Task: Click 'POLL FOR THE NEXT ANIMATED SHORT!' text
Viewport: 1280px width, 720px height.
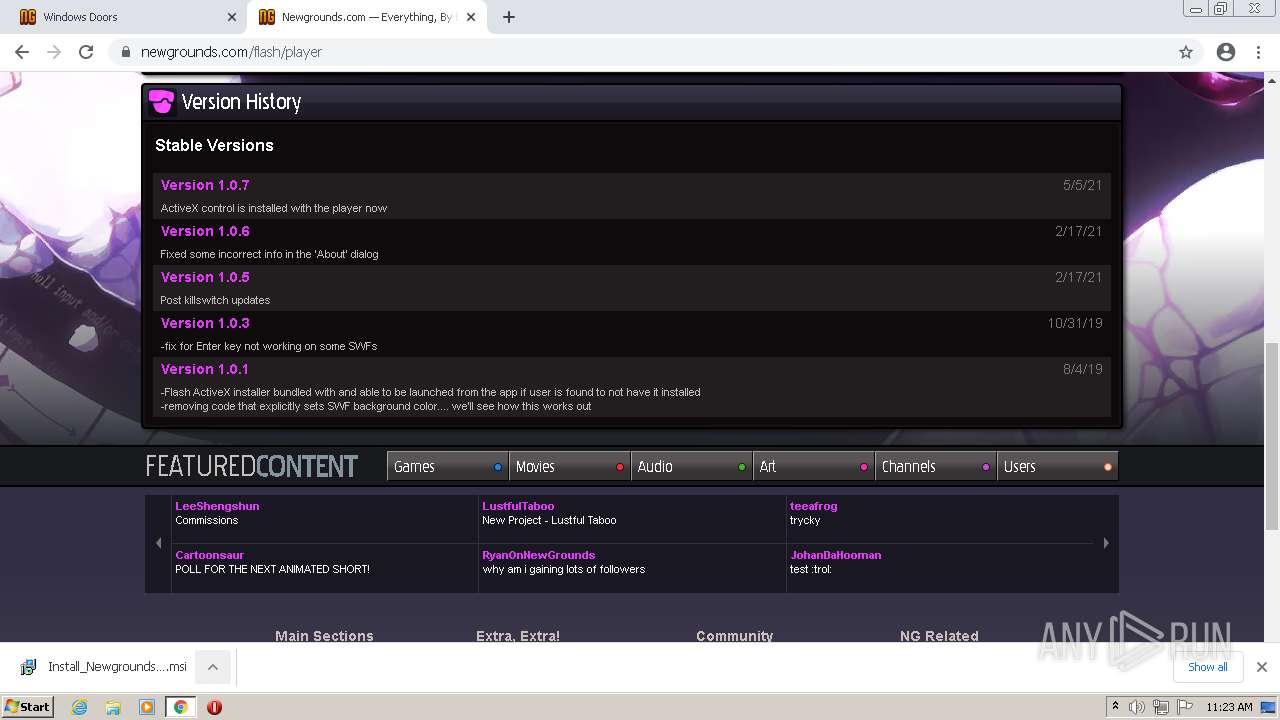Action: pos(272,569)
